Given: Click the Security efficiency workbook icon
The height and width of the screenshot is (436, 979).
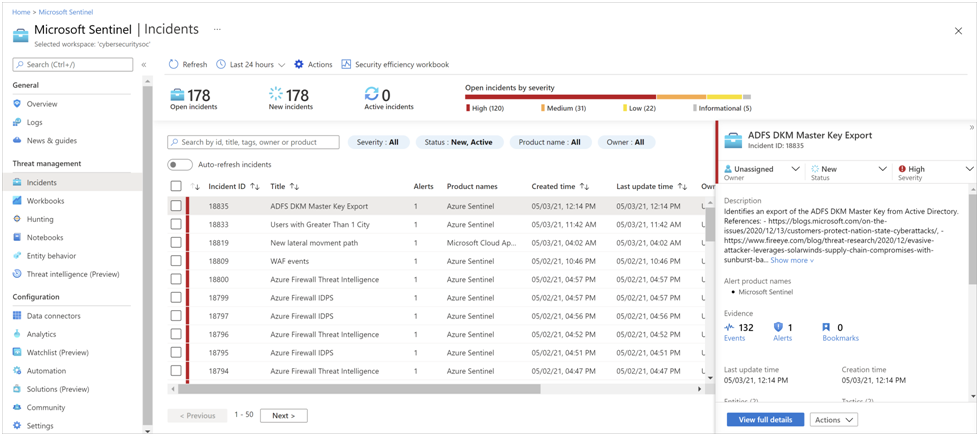Looking at the screenshot, I should coord(346,64).
